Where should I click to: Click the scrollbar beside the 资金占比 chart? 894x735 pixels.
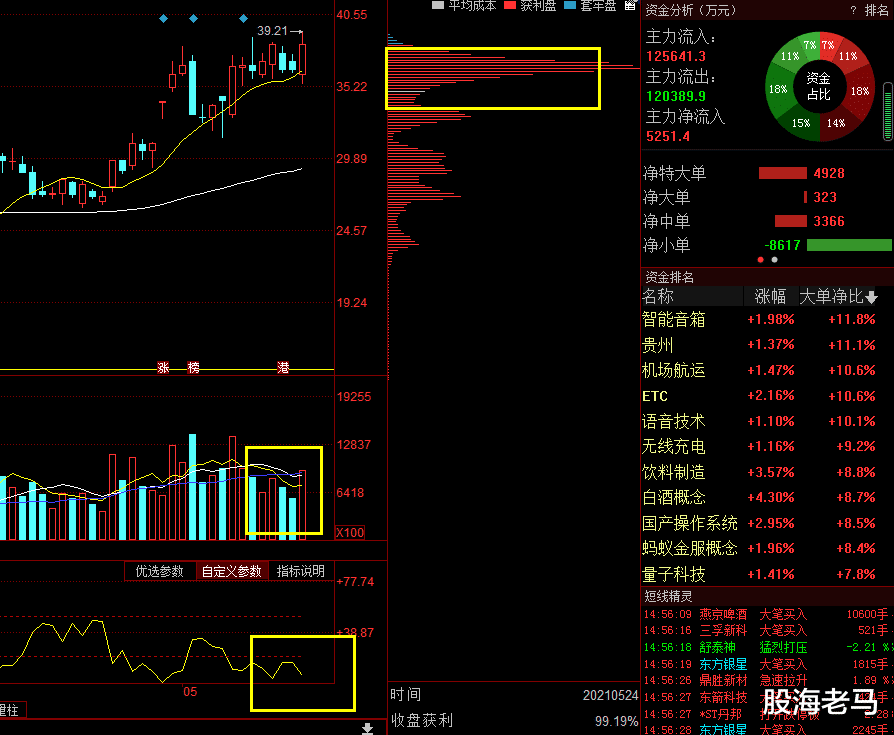pyautogui.click(x=888, y=111)
